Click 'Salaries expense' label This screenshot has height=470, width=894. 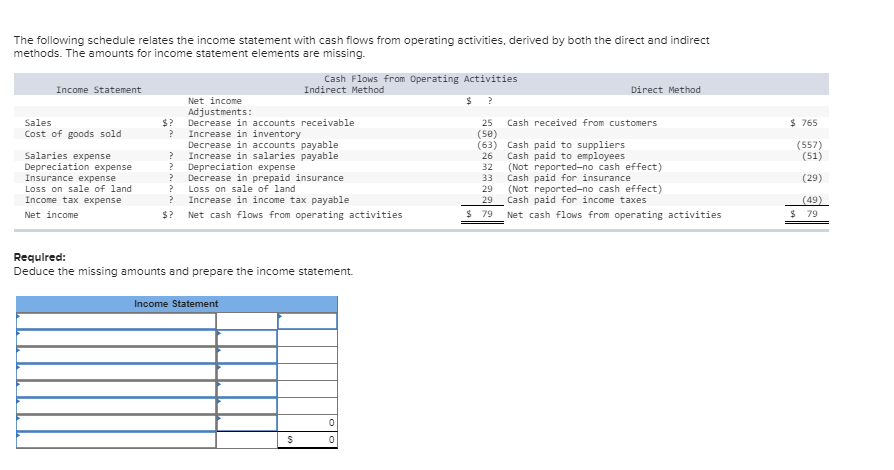click(x=68, y=156)
